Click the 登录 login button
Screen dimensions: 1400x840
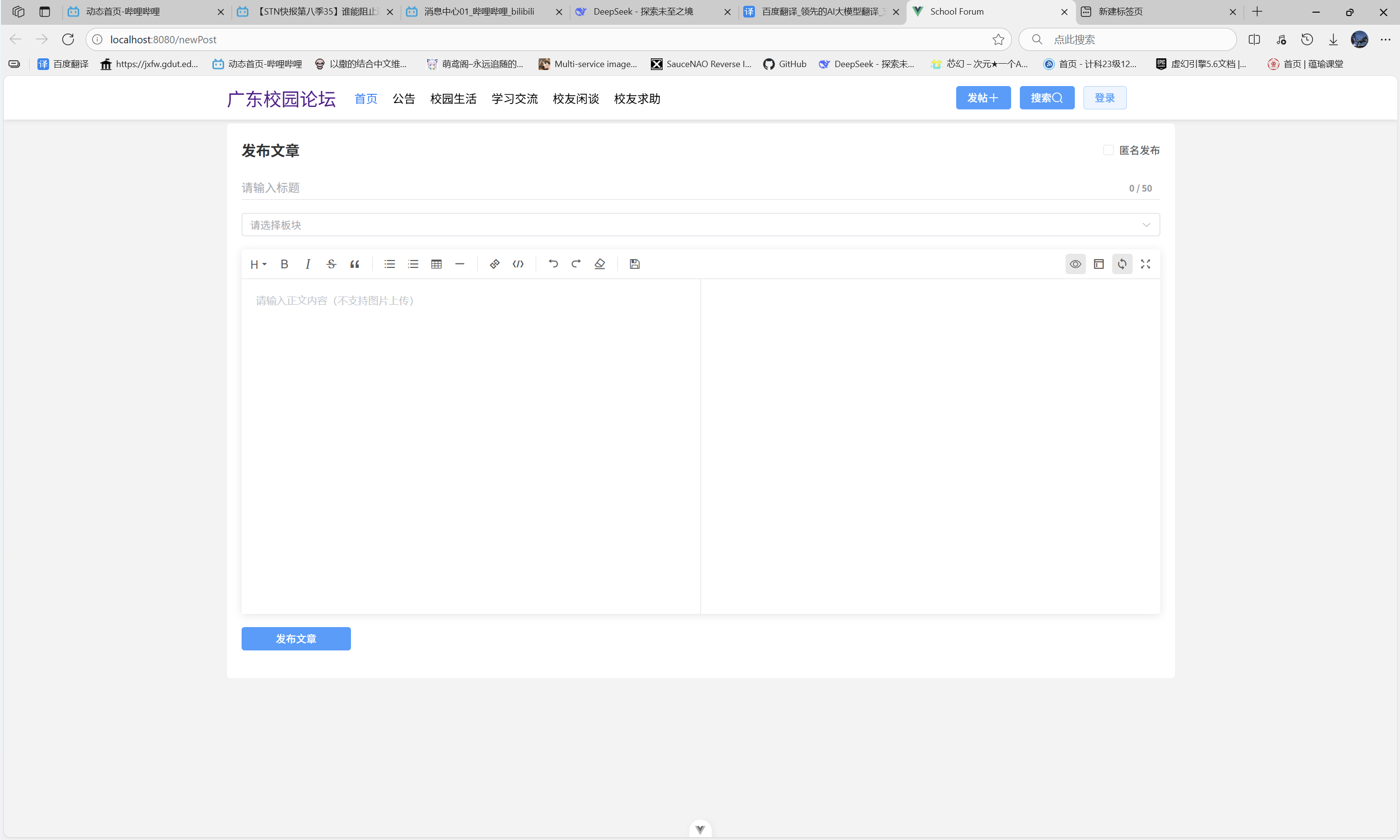click(1104, 98)
